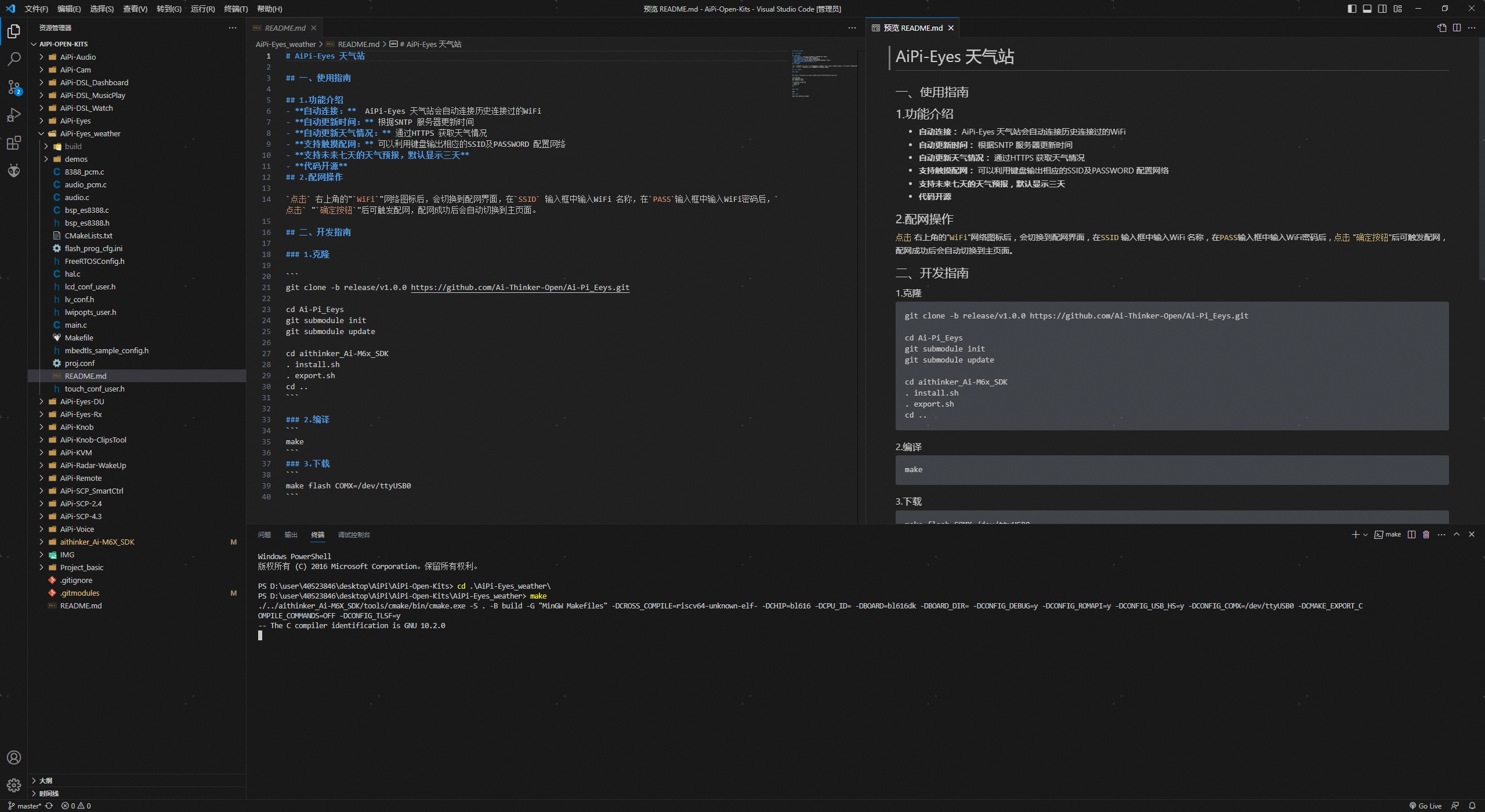This screenshot has height=812, width=1485.
Task: Expand the aithinker_Ai-M6X_SDK folder
Action: (137, 542)
